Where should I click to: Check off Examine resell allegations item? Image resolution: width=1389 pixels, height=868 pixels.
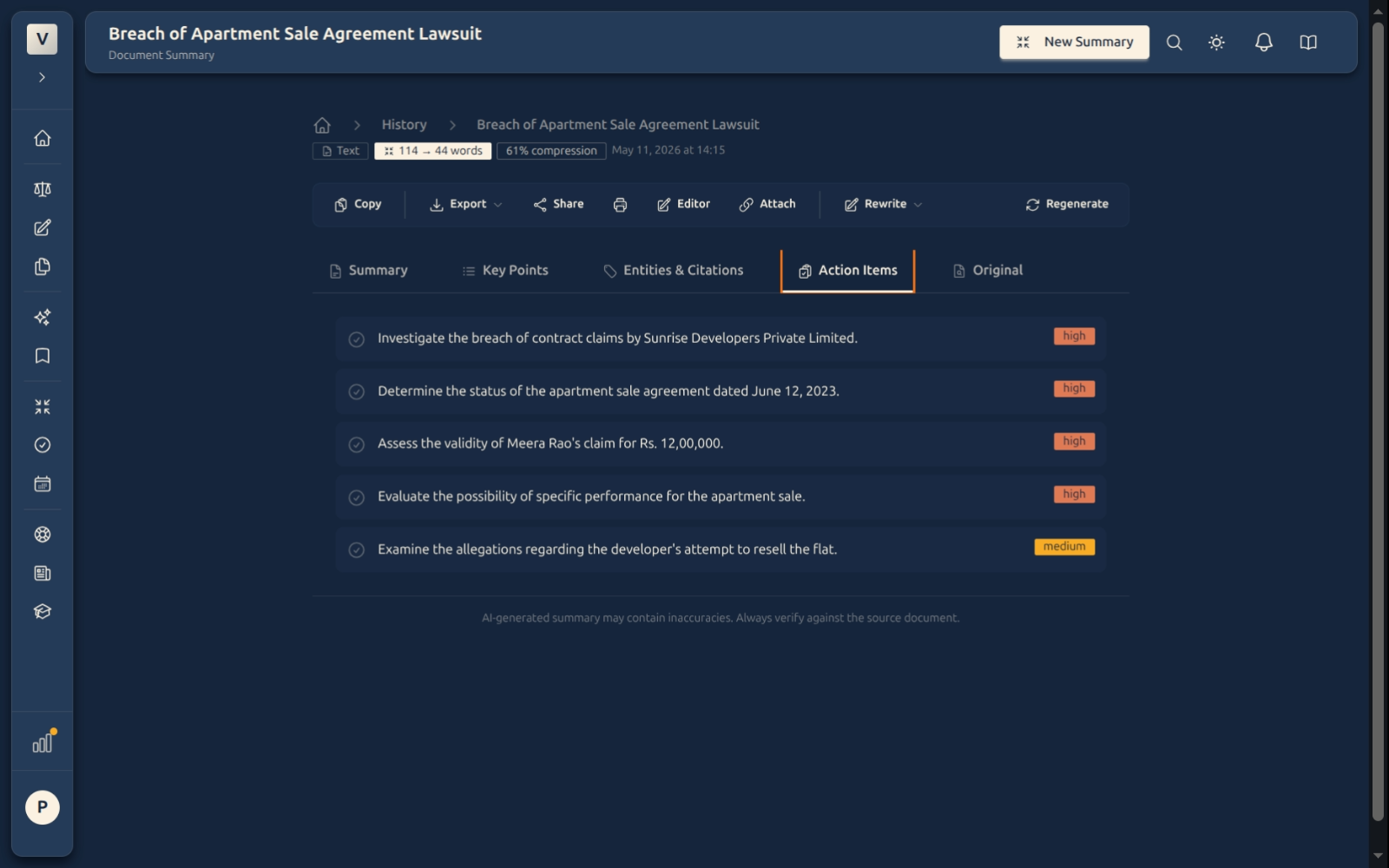pos(356,550)
